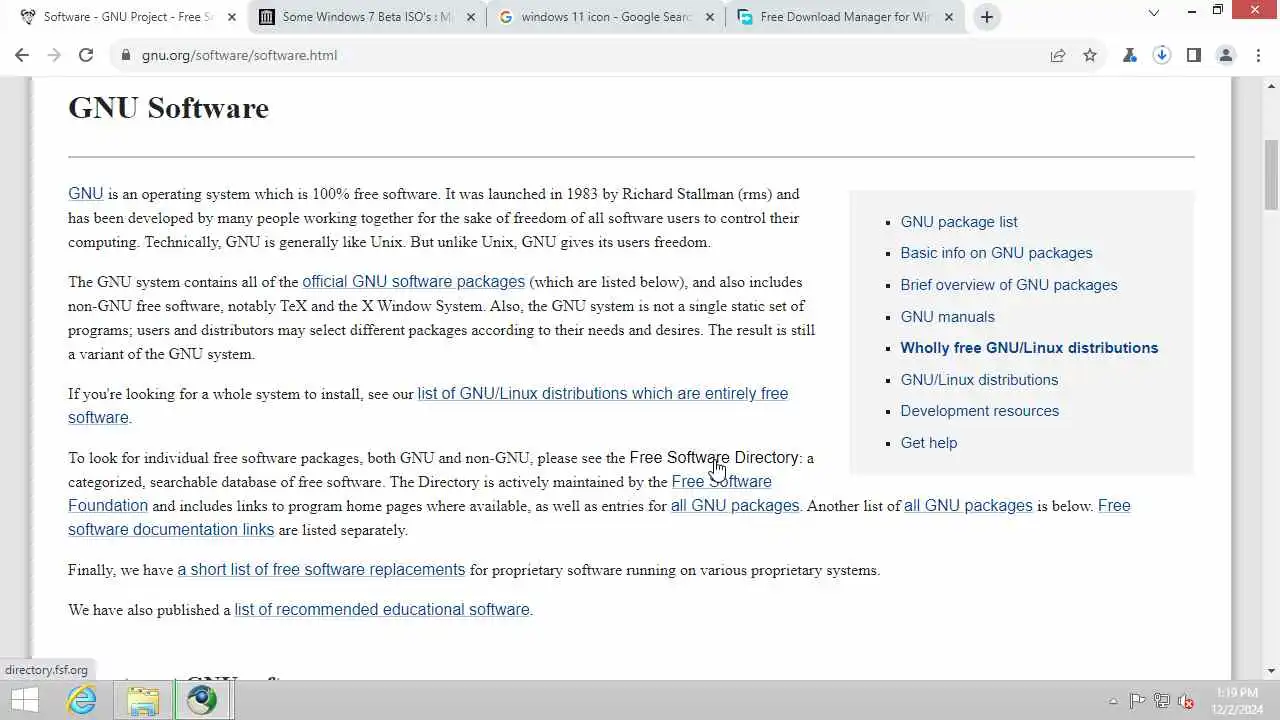Screen dimensions: 1280x720
Task: Open Wholly free GNU/Linux distributions link
Action: (x=1029, y=348)
